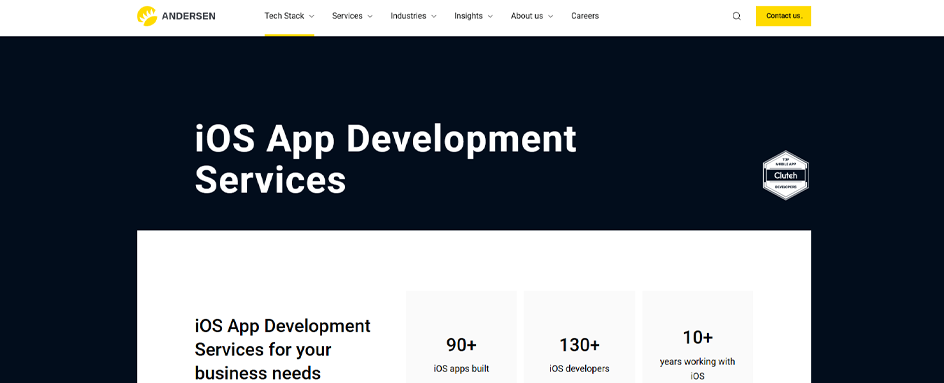944x383 pixels.
Task: Select the 10+ years working card
Action: tap(697, 337)
